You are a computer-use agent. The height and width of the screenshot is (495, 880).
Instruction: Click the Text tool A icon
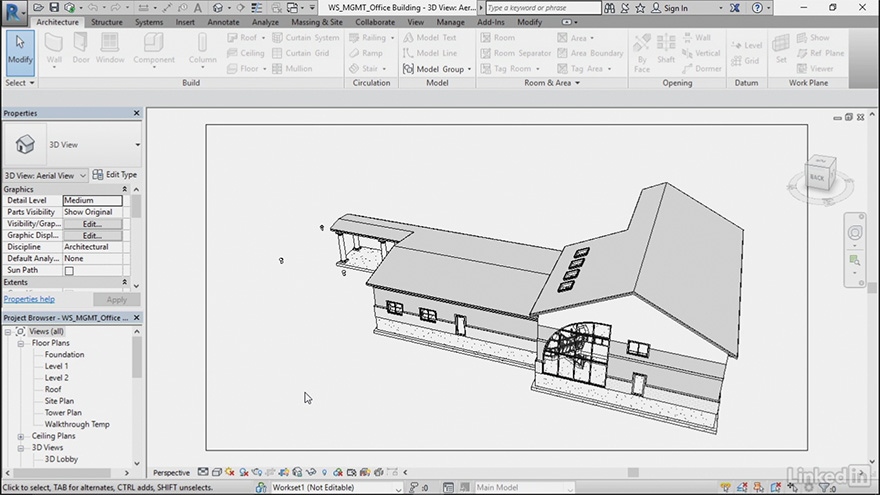tap(198, 8)
